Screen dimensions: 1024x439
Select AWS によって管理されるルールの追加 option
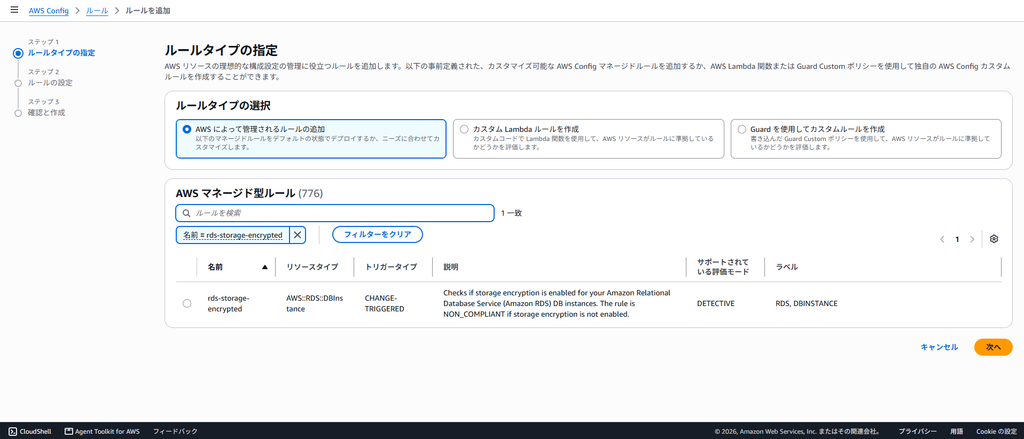[311, 138]
